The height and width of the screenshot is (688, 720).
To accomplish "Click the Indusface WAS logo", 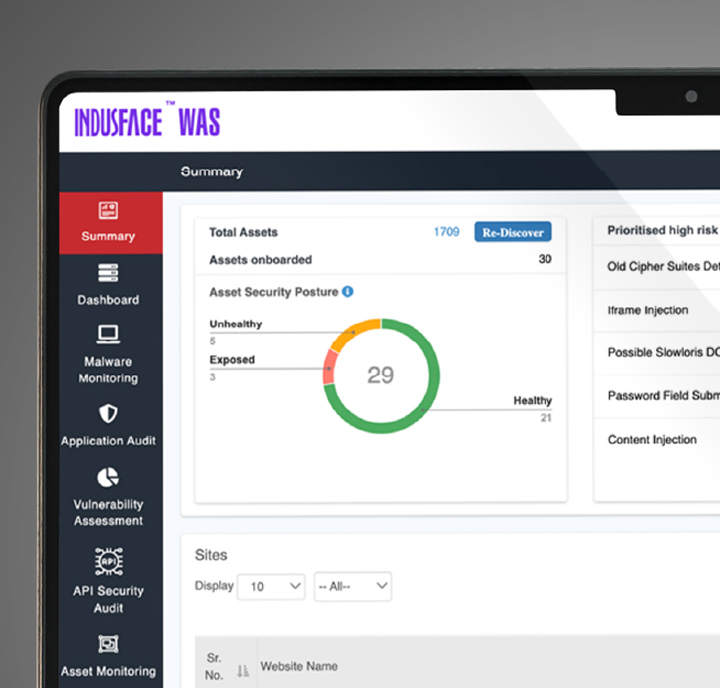I will coord(147,120).
